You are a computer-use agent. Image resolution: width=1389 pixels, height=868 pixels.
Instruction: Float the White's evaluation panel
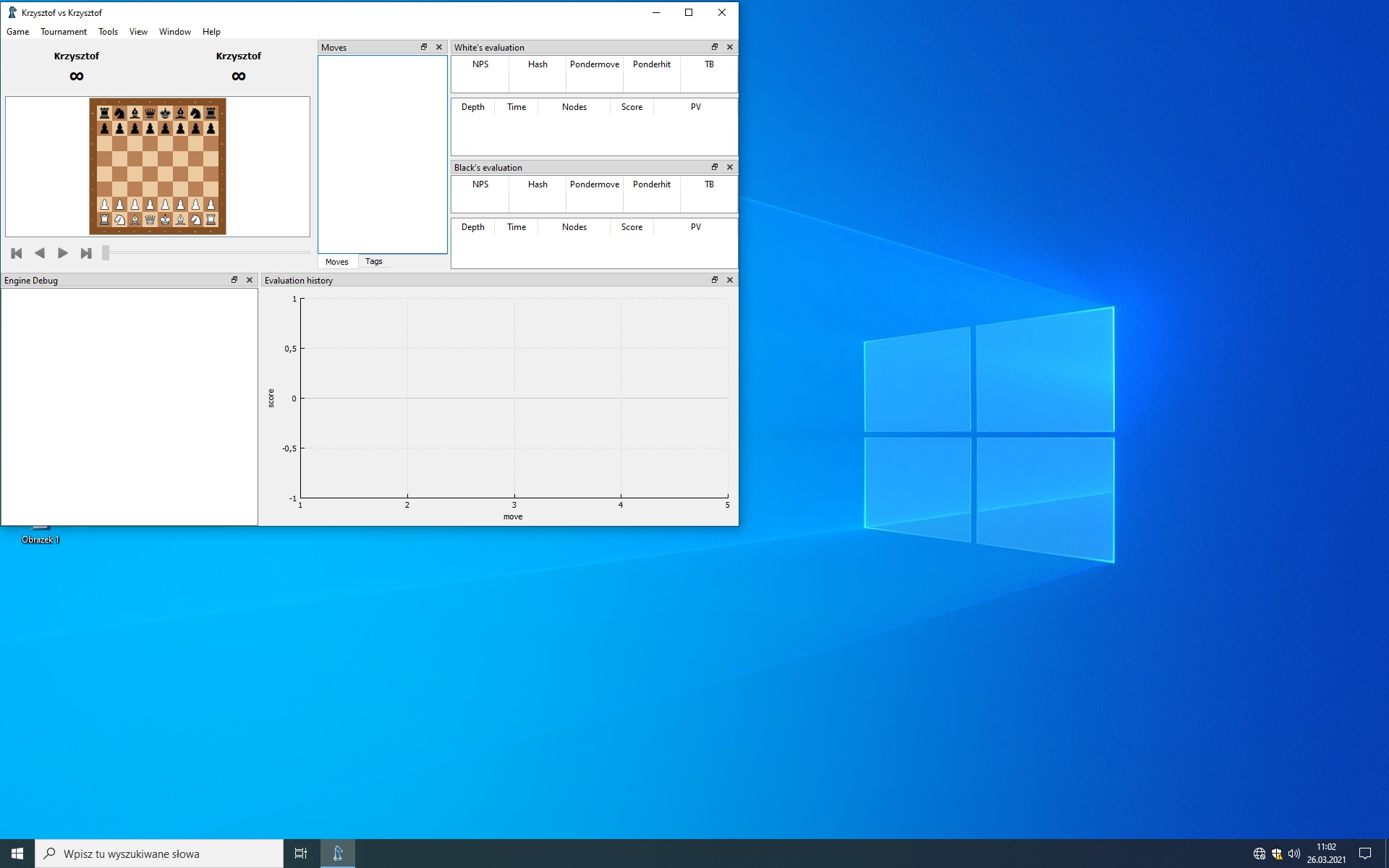coord(715,47)
